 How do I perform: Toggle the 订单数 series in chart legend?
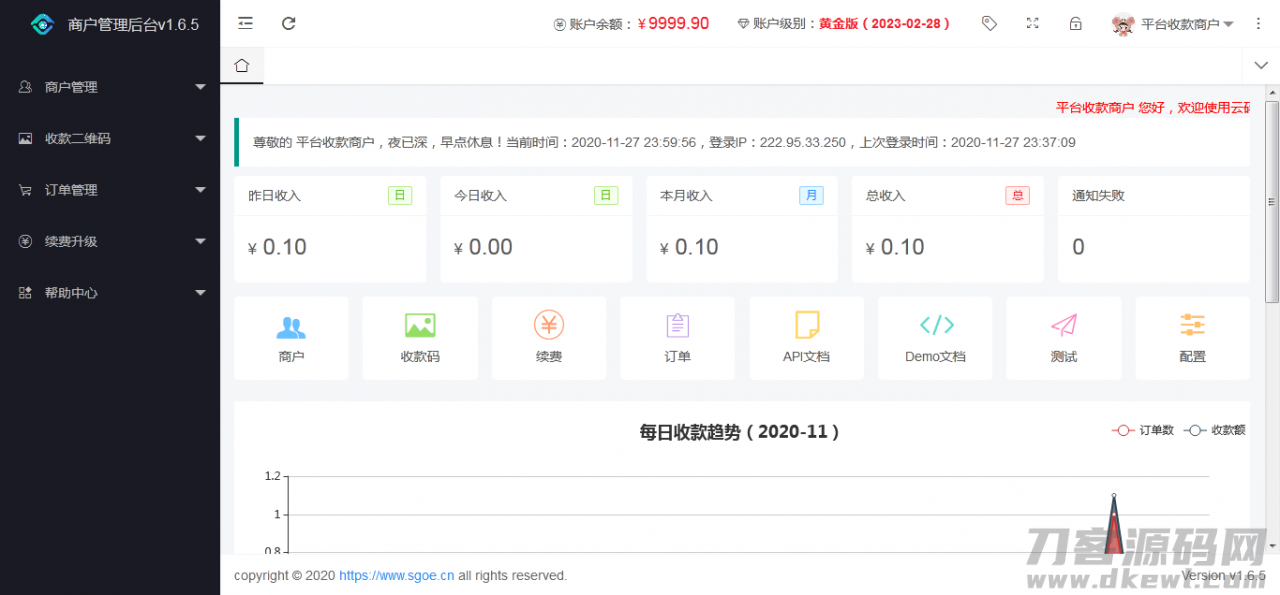[x=1144, y=430]
